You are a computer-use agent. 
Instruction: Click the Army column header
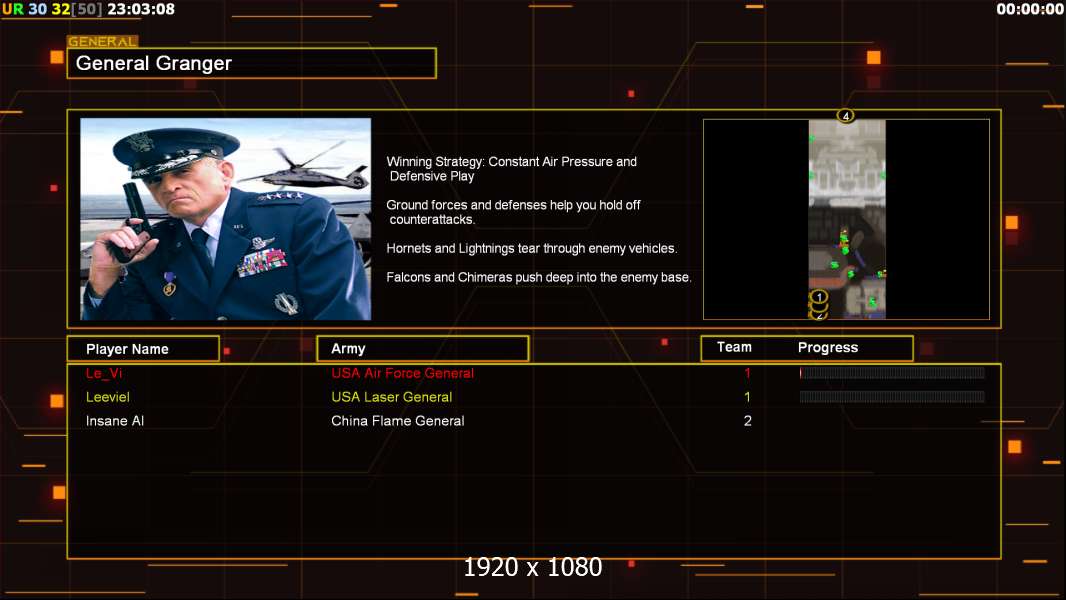423,349
